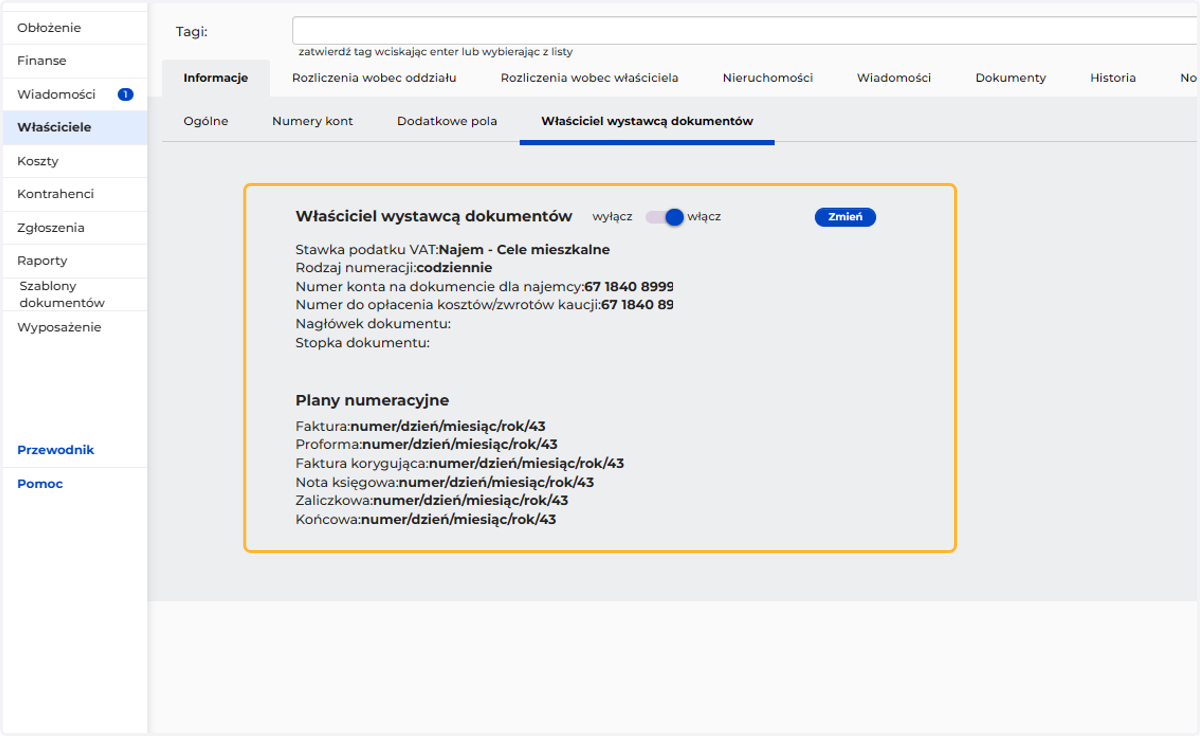Select the Ogólne sub-tab
The image size is (1200, 736).
206,121
